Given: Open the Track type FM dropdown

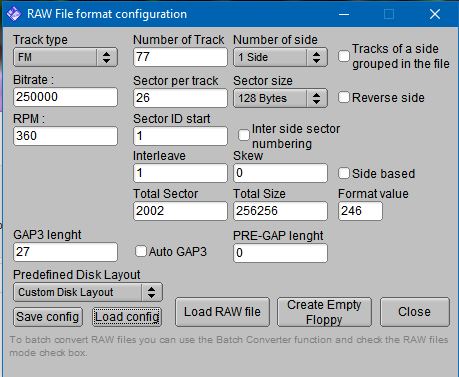Looking at the screenshot, I should click(x=65, y=57).
